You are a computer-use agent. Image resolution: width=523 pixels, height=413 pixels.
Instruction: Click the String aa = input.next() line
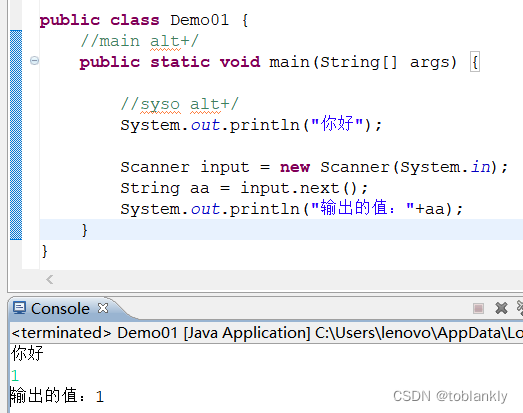coord(244,188)
